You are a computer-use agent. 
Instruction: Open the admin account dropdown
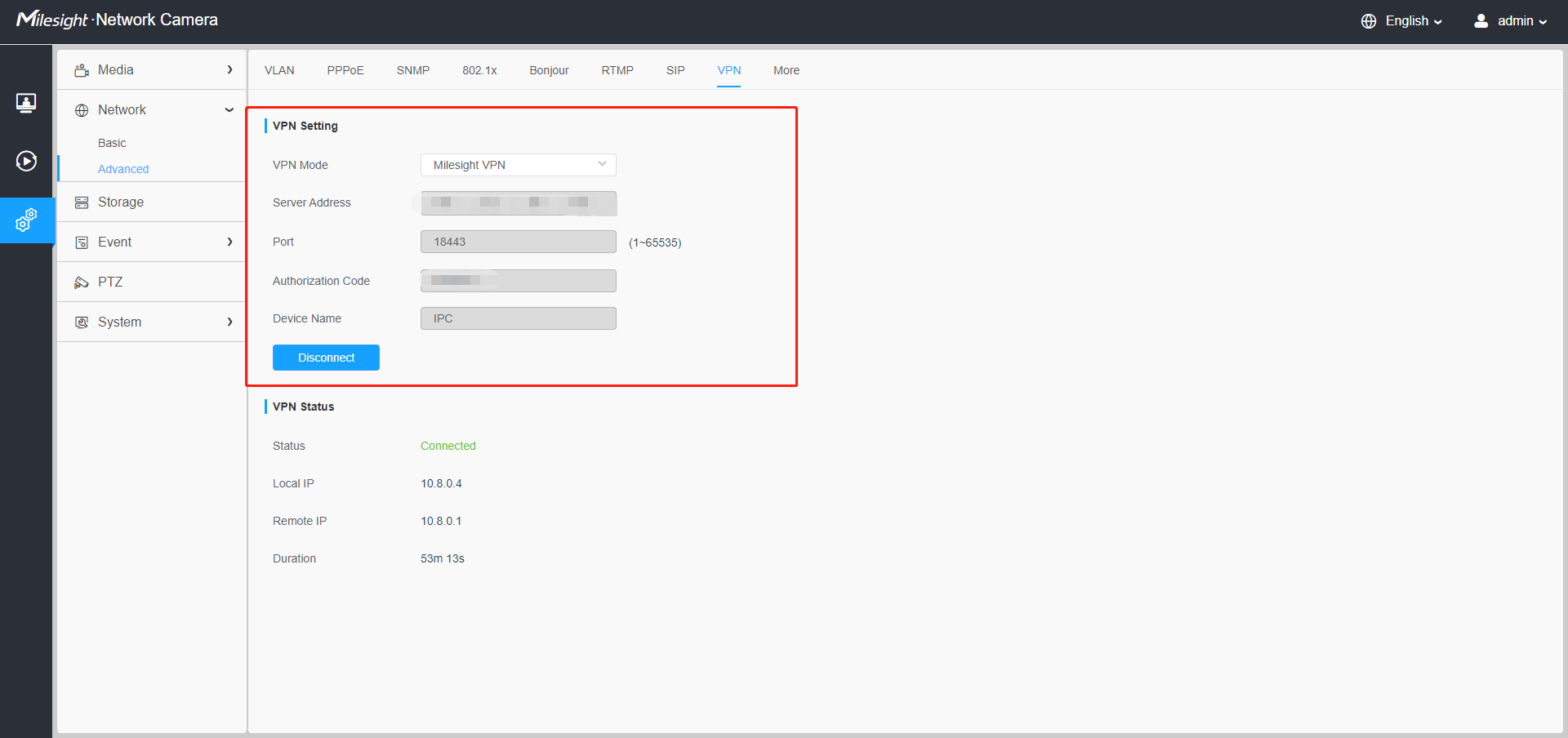click(1522, 21)
